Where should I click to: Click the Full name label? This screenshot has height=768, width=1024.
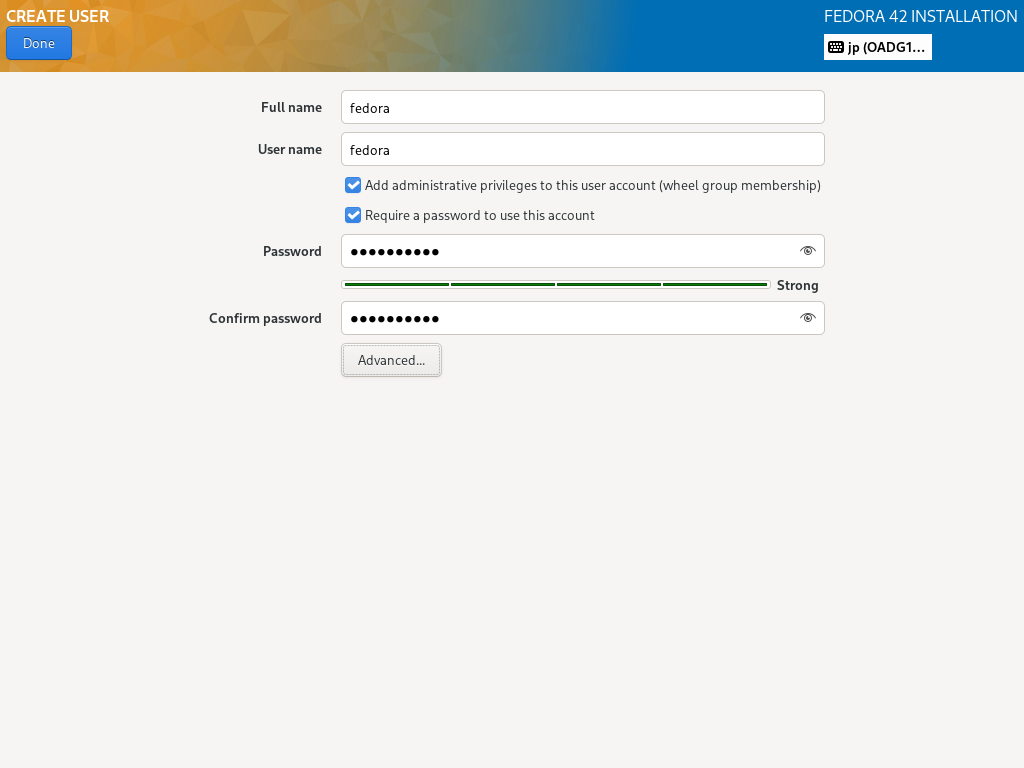click(291, 107)
